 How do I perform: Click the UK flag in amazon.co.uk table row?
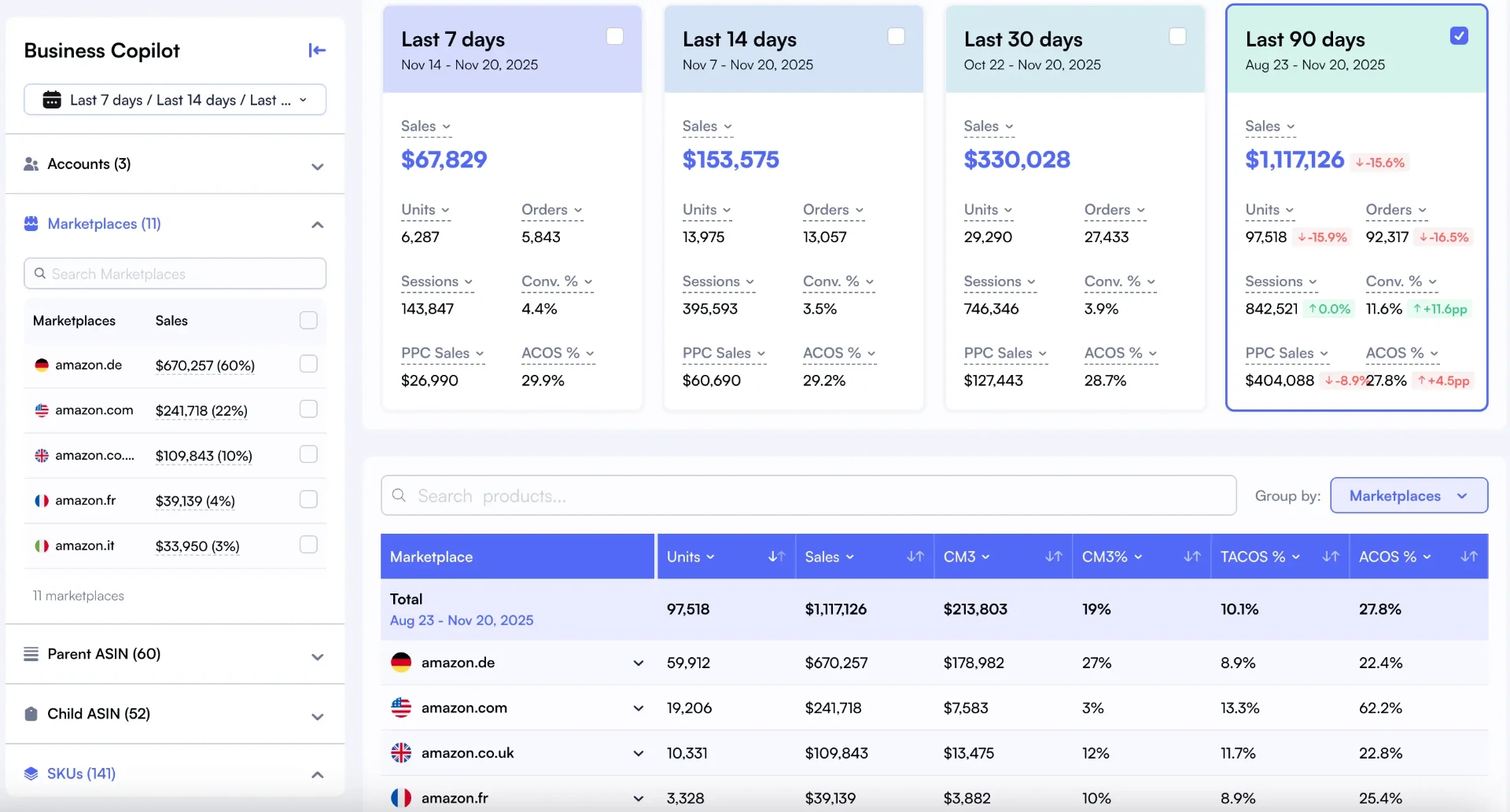point(401,753)
